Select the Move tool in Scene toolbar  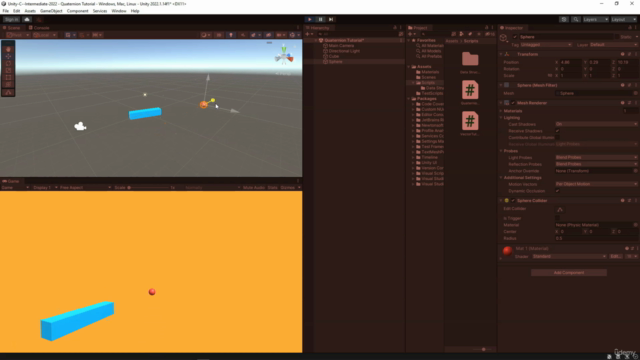8,56
